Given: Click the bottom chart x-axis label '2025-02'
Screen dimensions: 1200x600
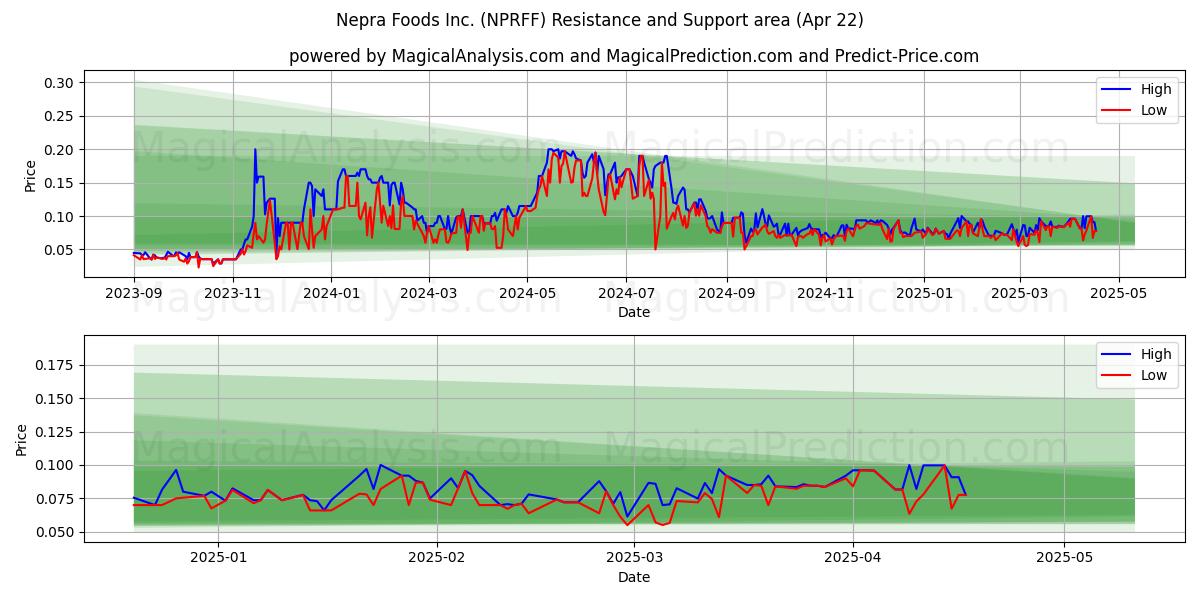Looking at the screenshot, I should pos(438,558).
